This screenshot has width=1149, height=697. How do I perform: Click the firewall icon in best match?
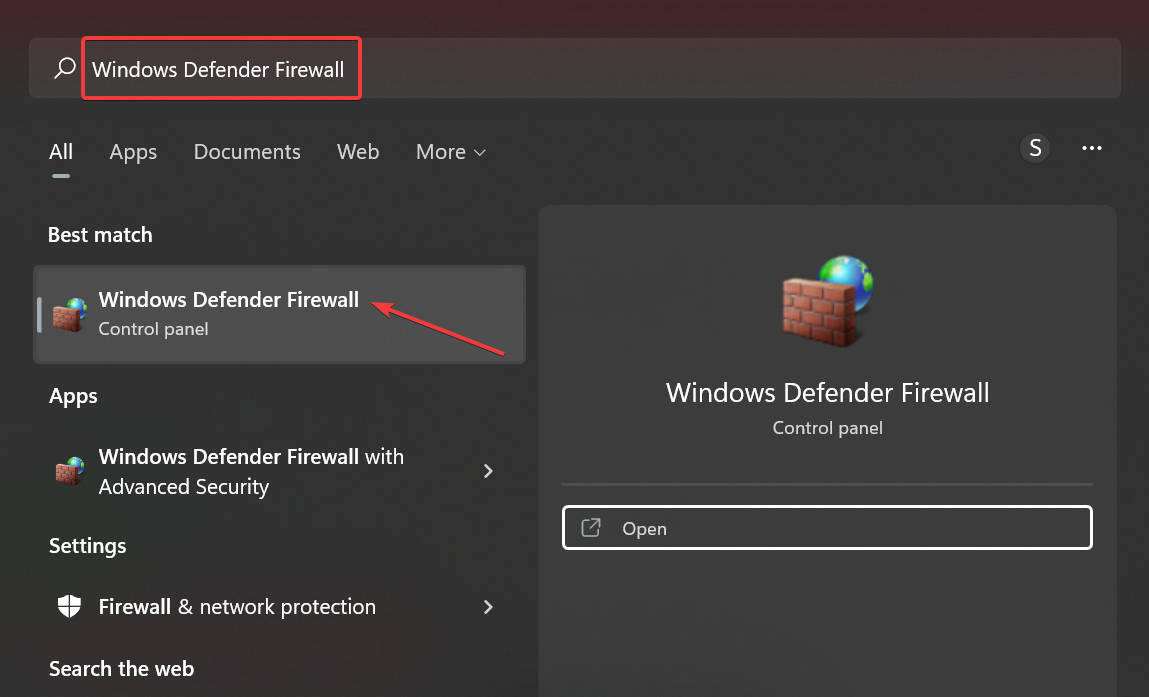tap(70, 315)
